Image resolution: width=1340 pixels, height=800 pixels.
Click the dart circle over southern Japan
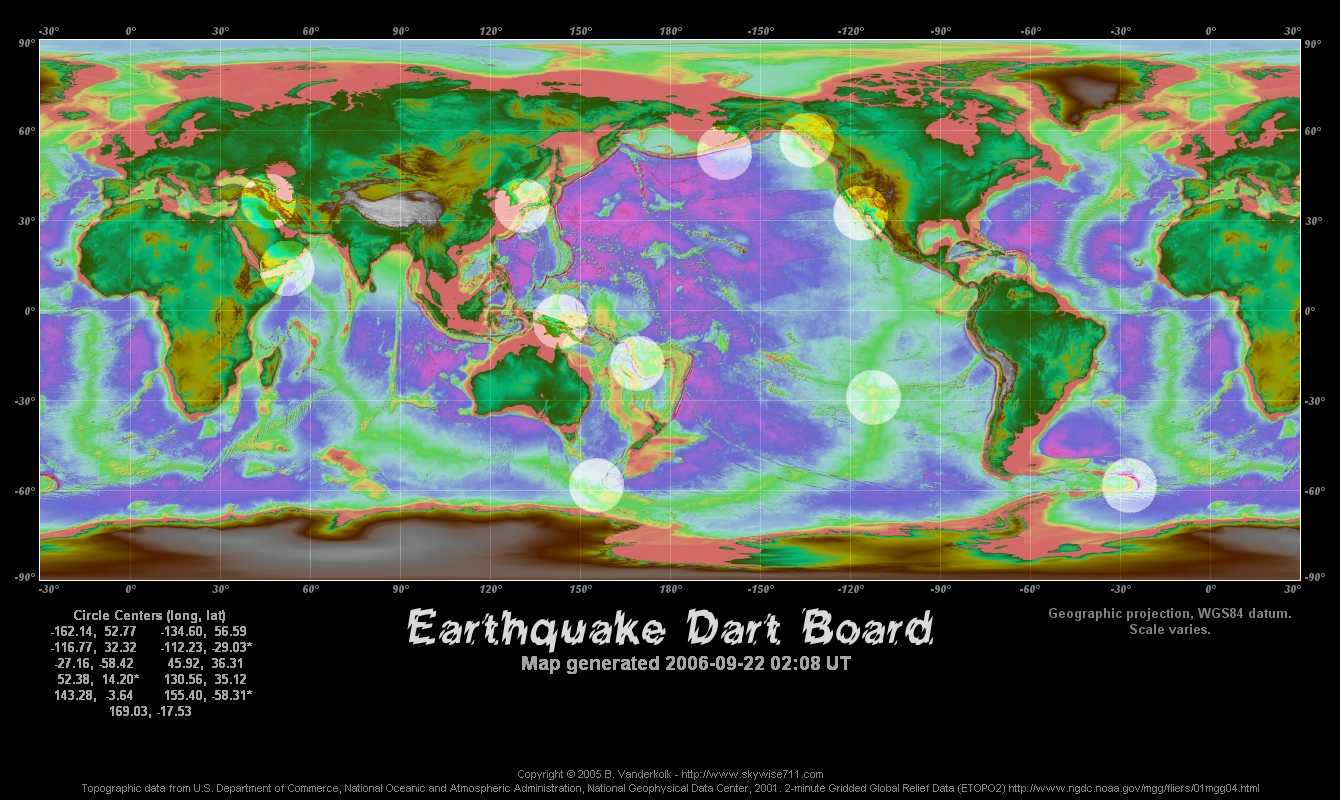pyautogui.click(x=522, y=205)
